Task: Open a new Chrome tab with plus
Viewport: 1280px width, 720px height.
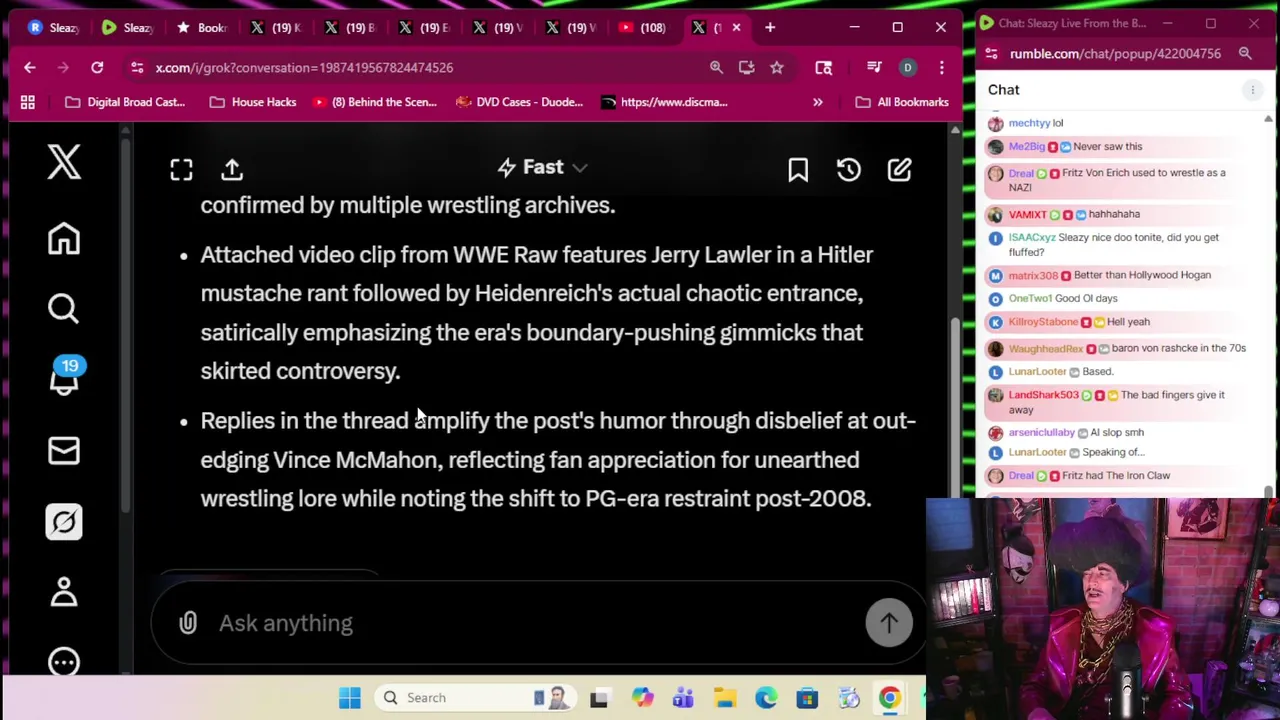Action: 770,28
